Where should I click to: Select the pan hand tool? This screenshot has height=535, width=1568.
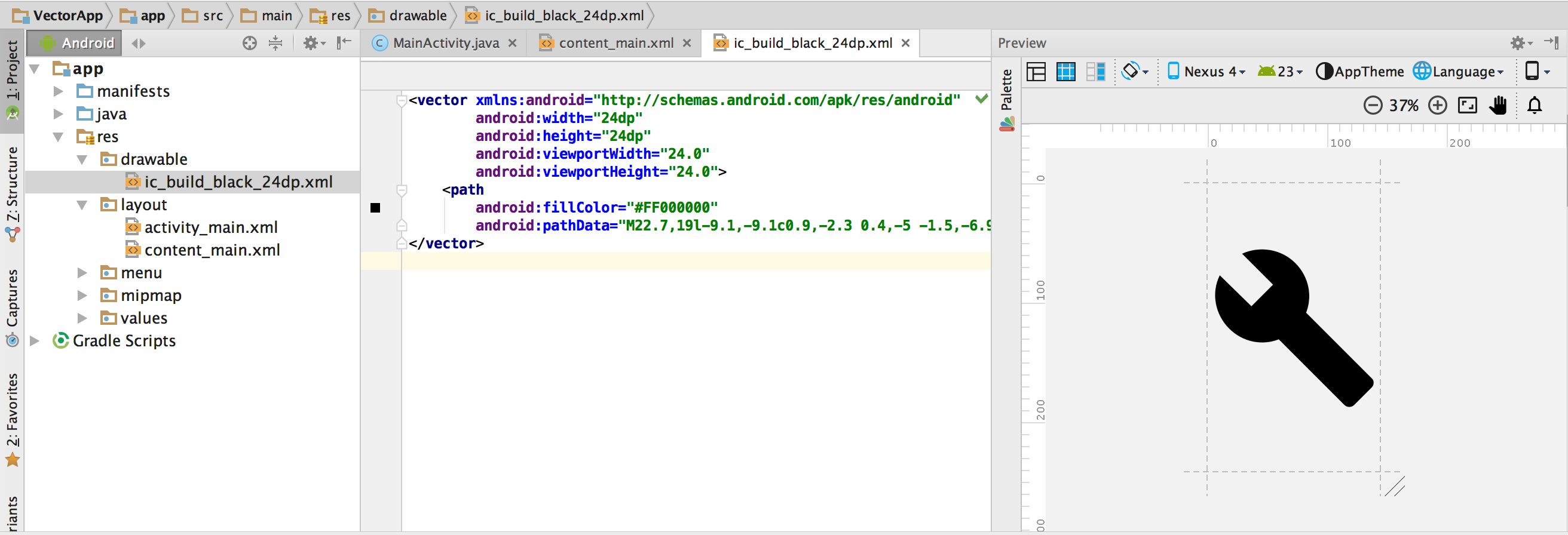tap(1498, 106)
